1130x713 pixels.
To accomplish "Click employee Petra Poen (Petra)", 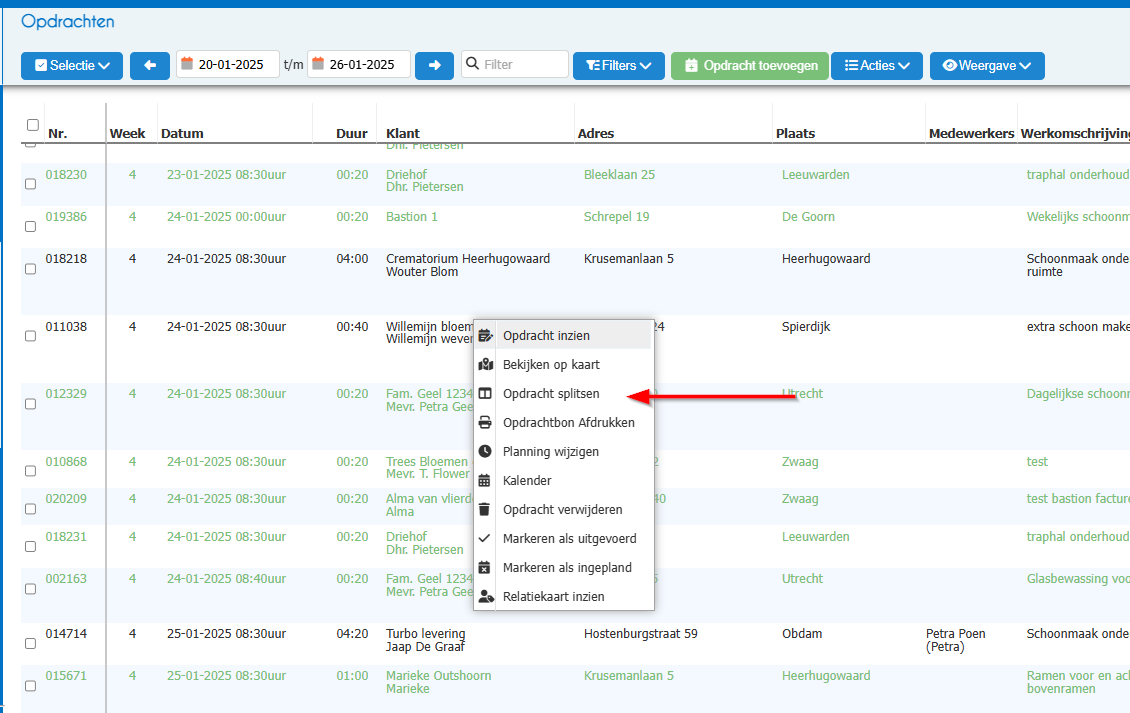I will (956, 640).
